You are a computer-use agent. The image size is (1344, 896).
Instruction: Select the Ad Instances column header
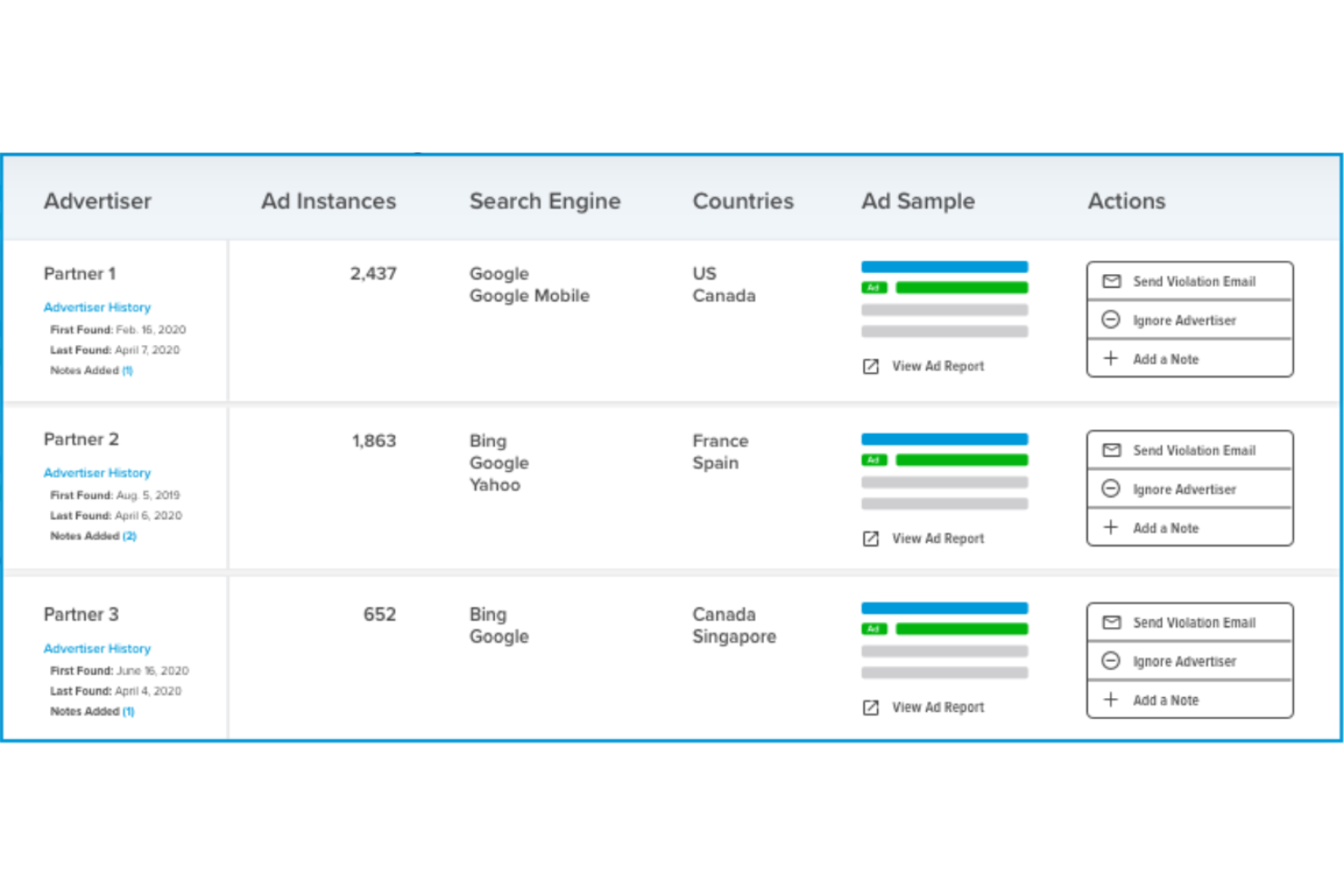point(328,201)
